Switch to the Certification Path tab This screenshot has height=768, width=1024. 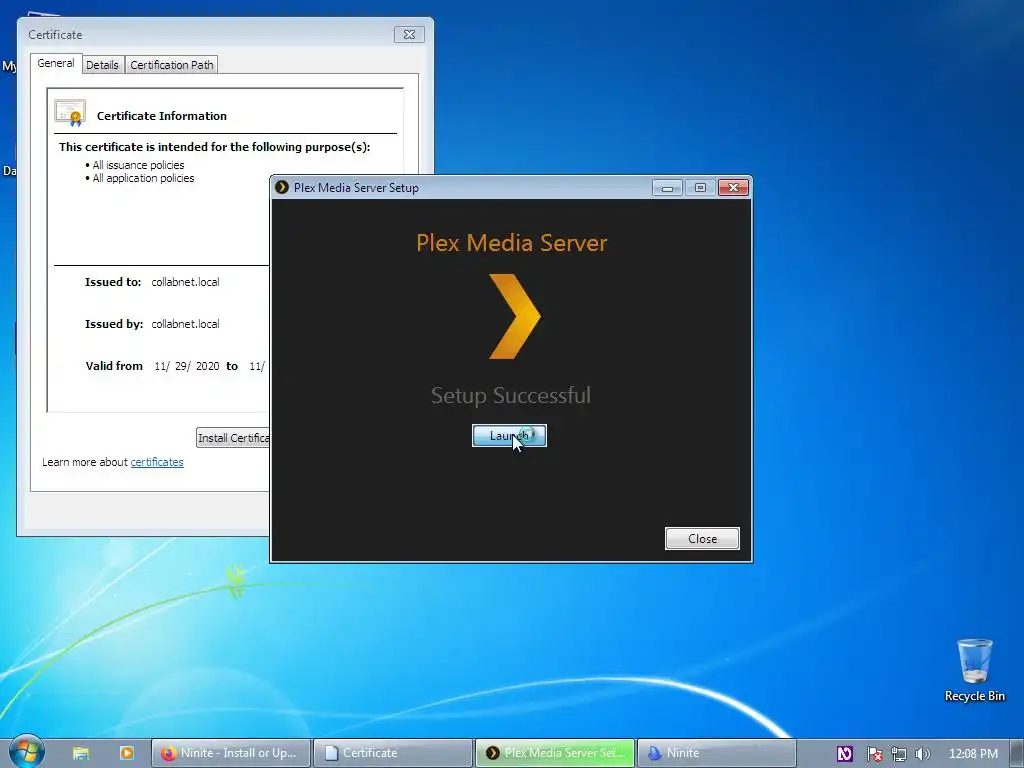[172, 65]
